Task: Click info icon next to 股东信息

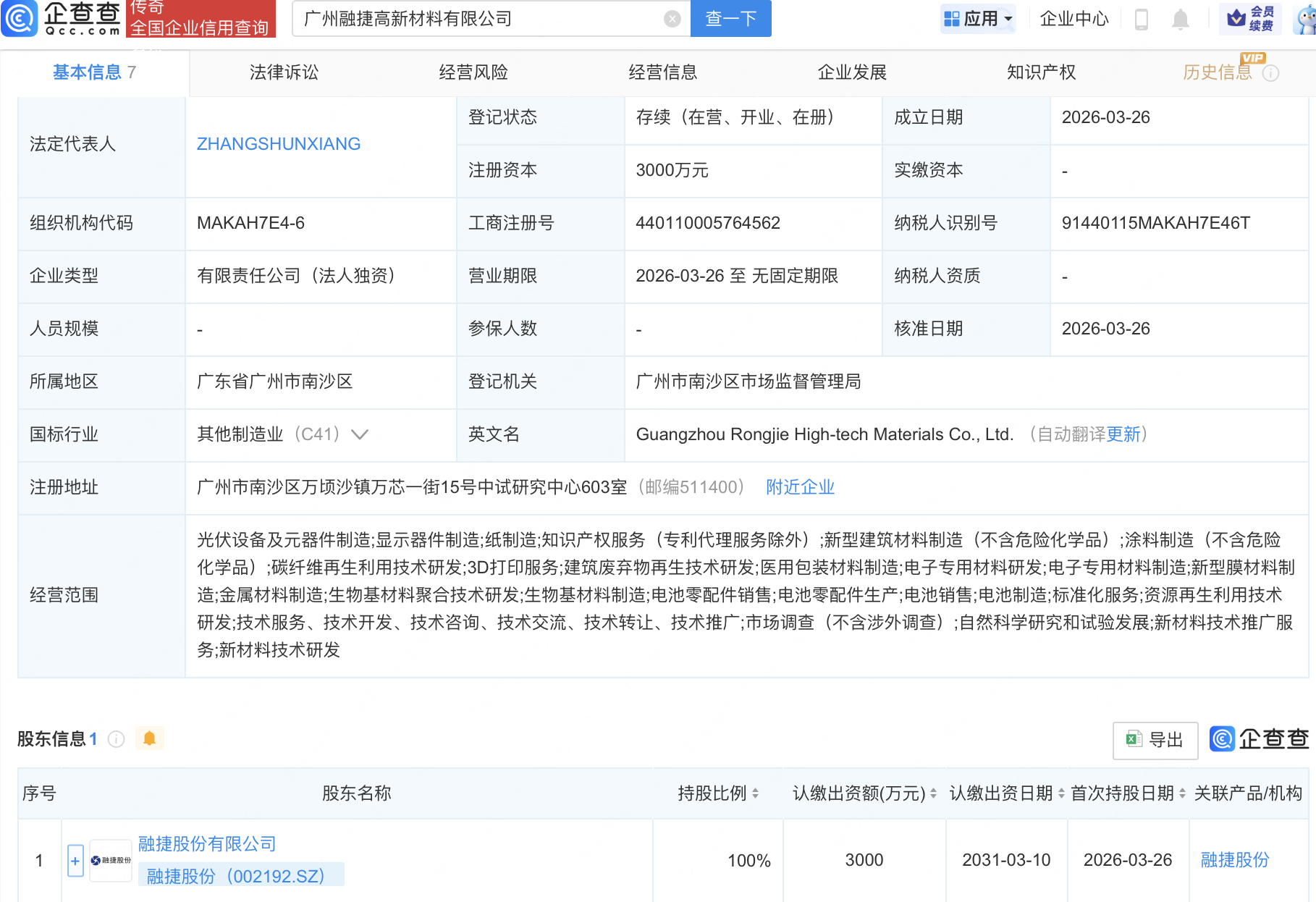Action: click(x=116, y=739)
